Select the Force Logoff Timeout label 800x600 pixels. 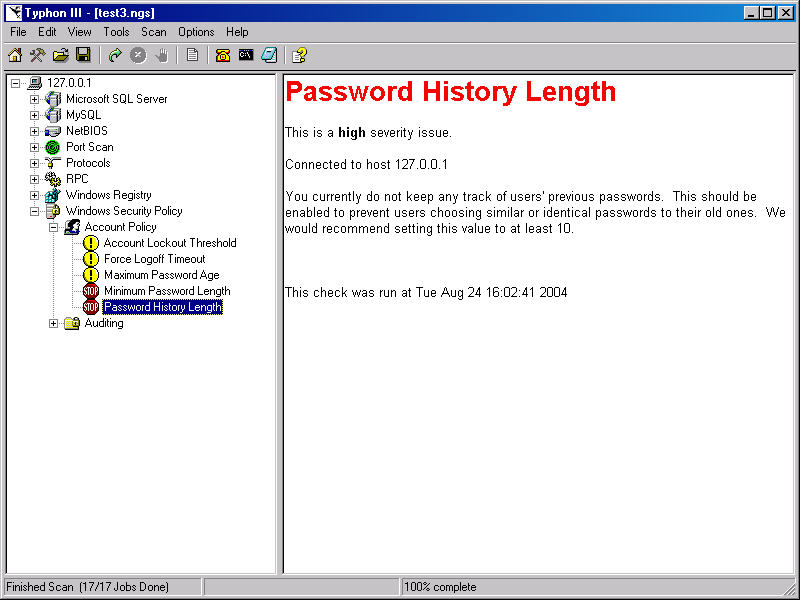[155, 259]
